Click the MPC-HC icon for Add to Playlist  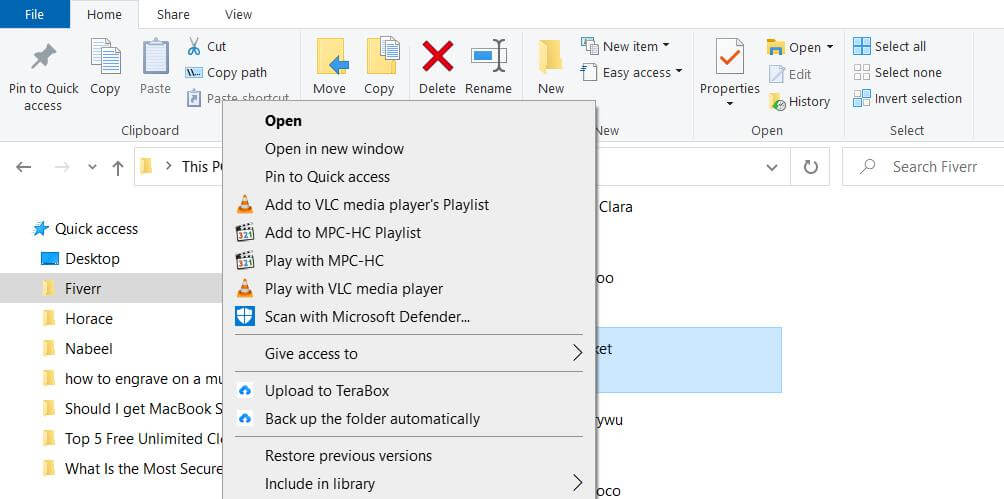tap(245, 233)
